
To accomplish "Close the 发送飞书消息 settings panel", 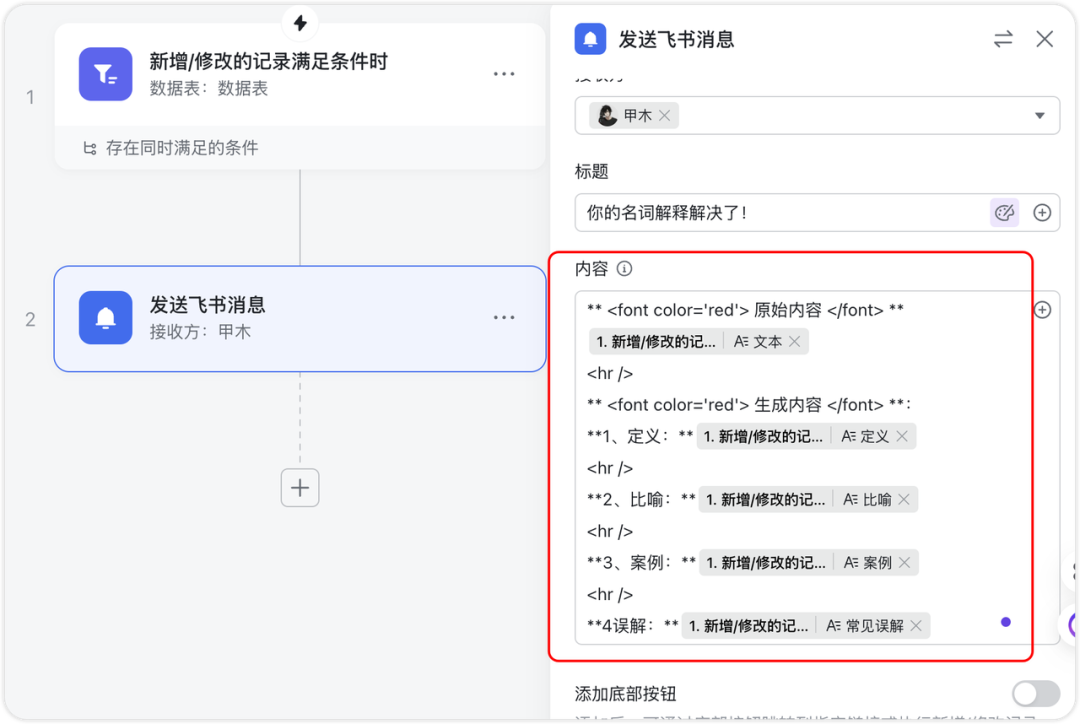I will pos(1044,39).
